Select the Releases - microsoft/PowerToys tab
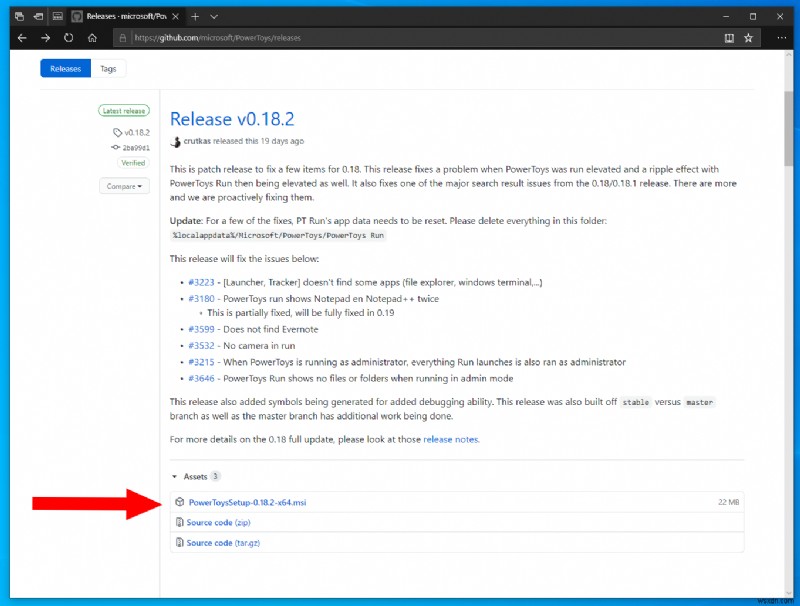Image resolution: width=800 pixels, height=606 pixels. coord(126,16)
